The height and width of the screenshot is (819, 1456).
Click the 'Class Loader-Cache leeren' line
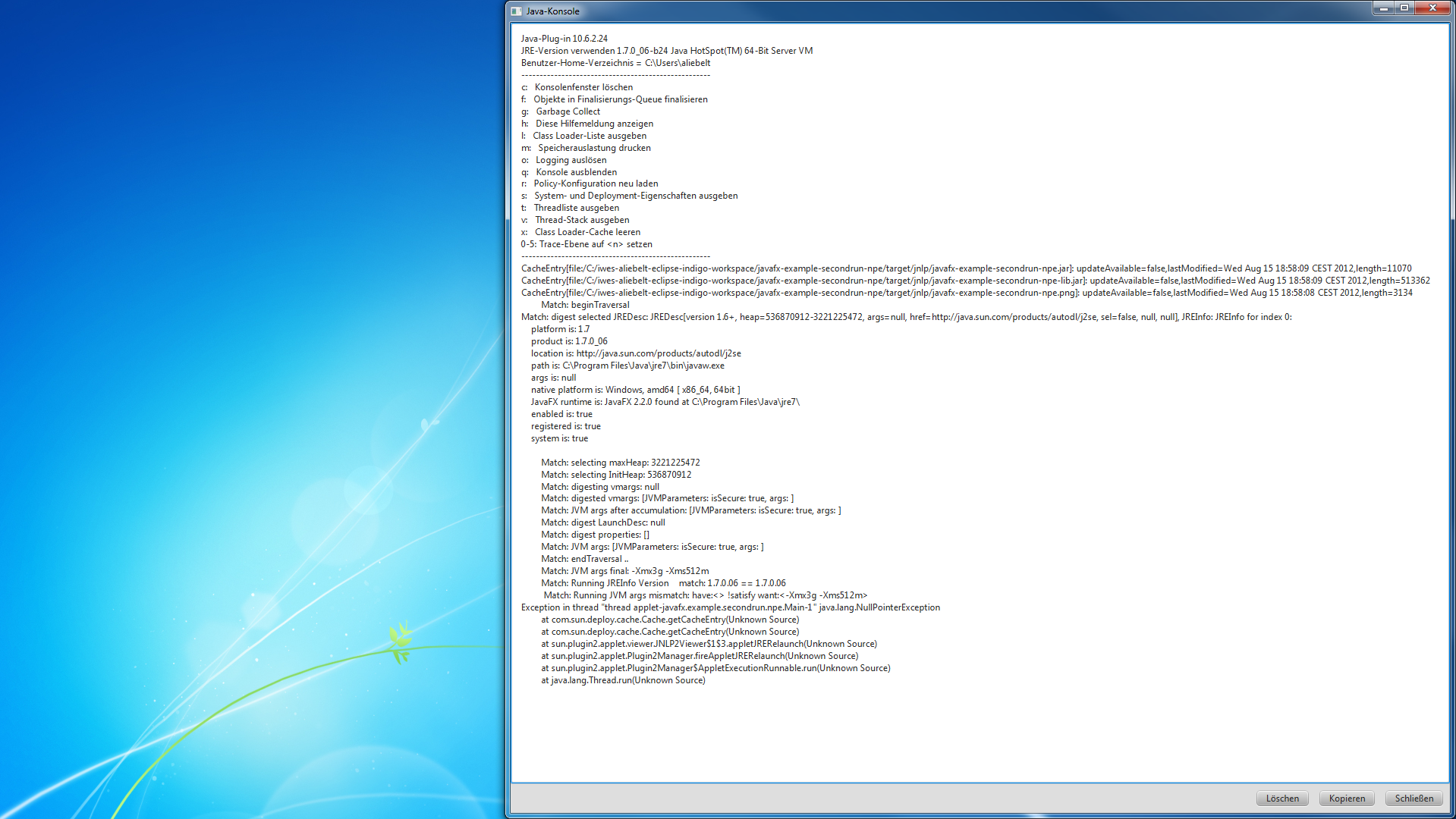586,232
